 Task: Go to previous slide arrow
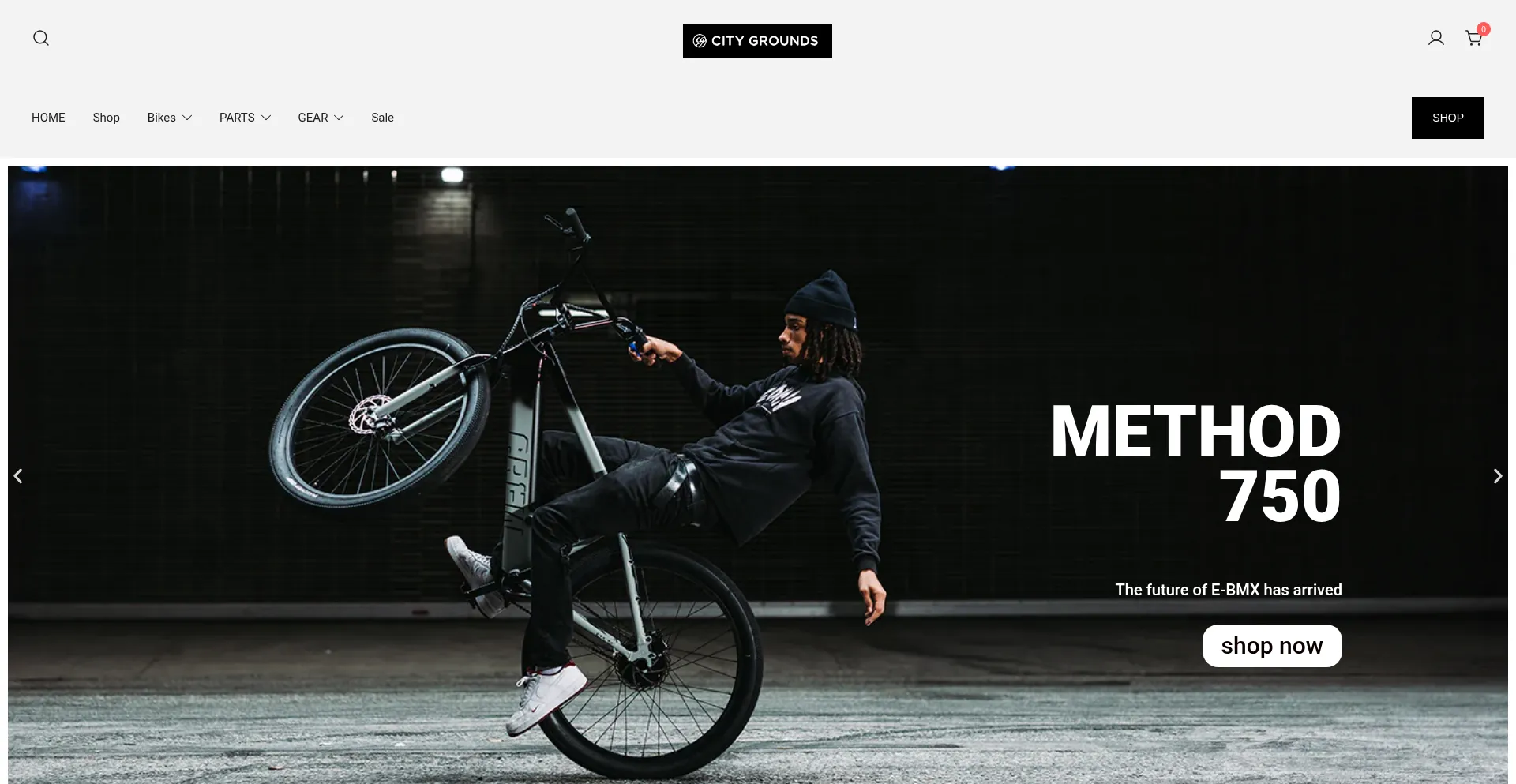tap(18, 476)
